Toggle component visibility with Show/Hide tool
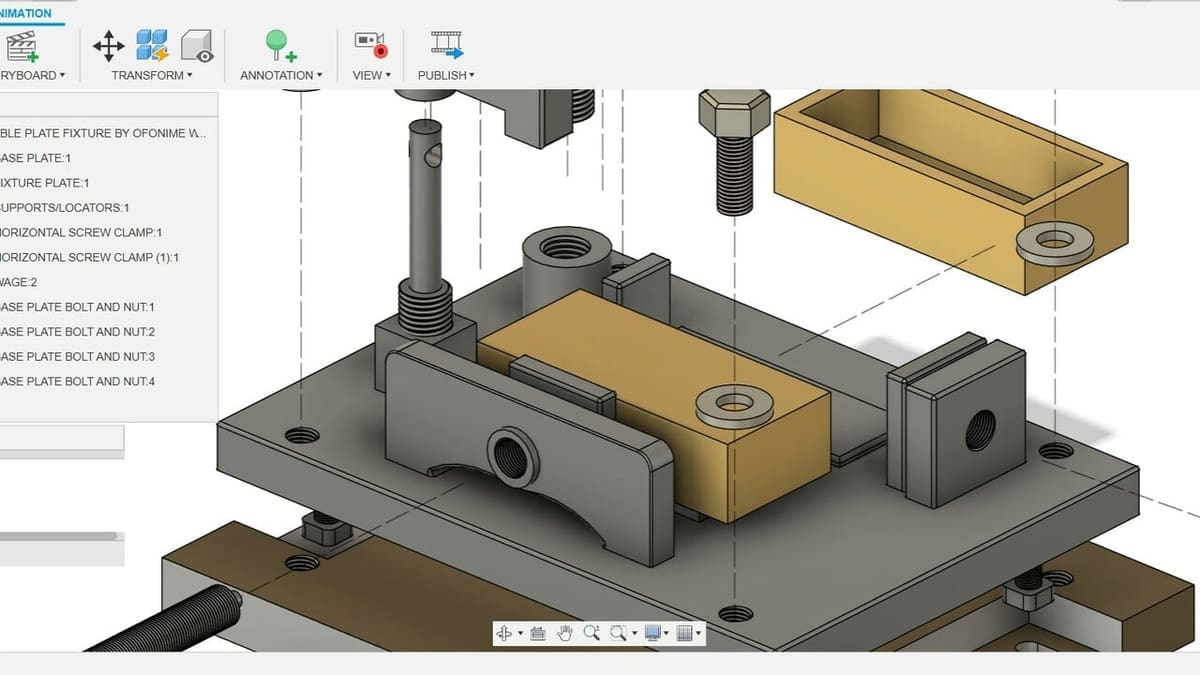Screen dimensions: 1200x675 [x=198, y=45]
